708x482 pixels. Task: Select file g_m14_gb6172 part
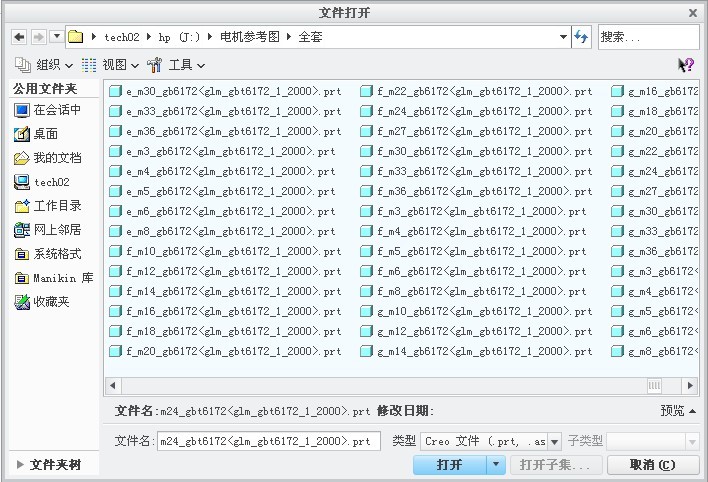tap(476, 351)
